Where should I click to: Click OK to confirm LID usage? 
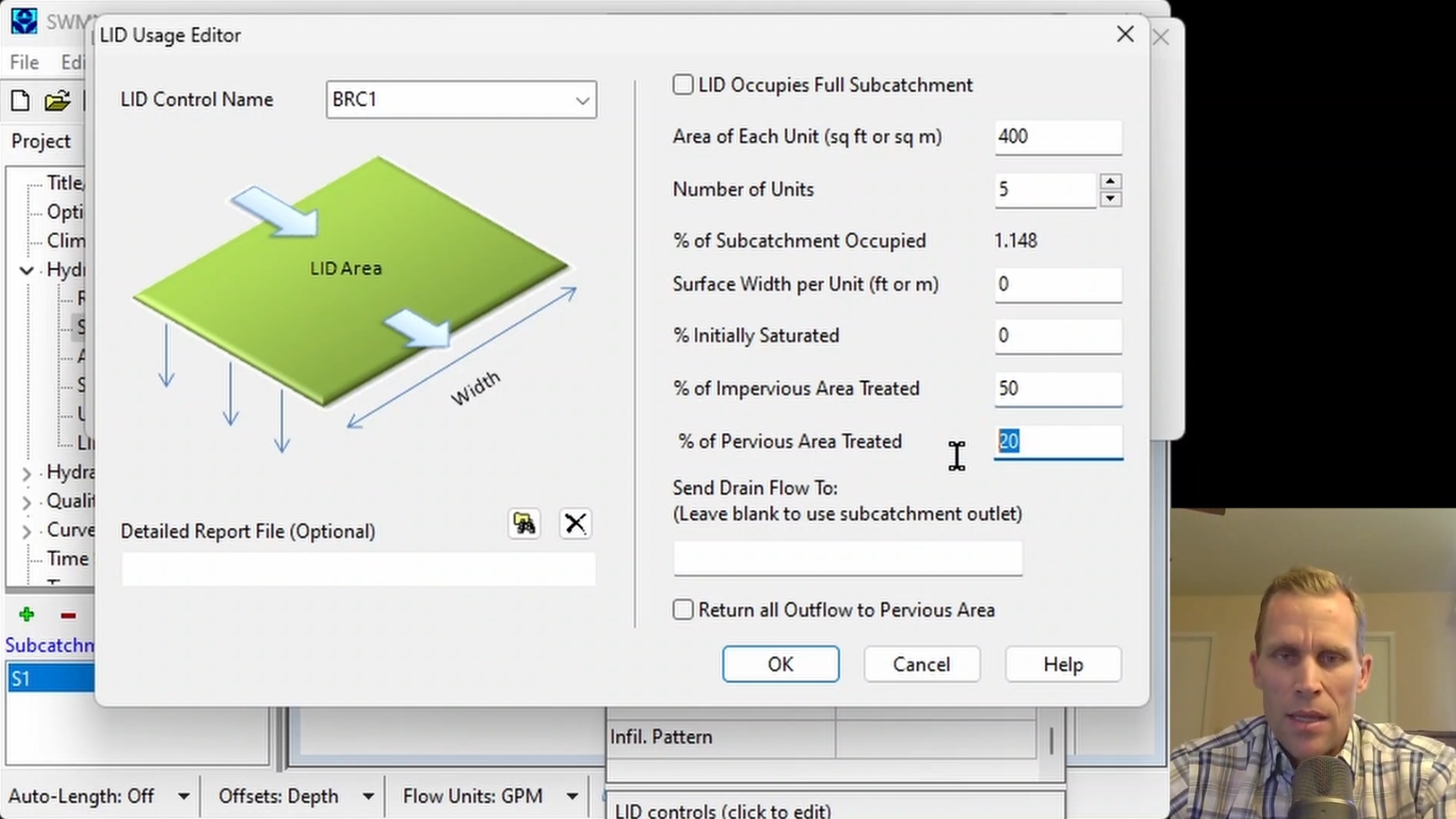tap(780, 665)
